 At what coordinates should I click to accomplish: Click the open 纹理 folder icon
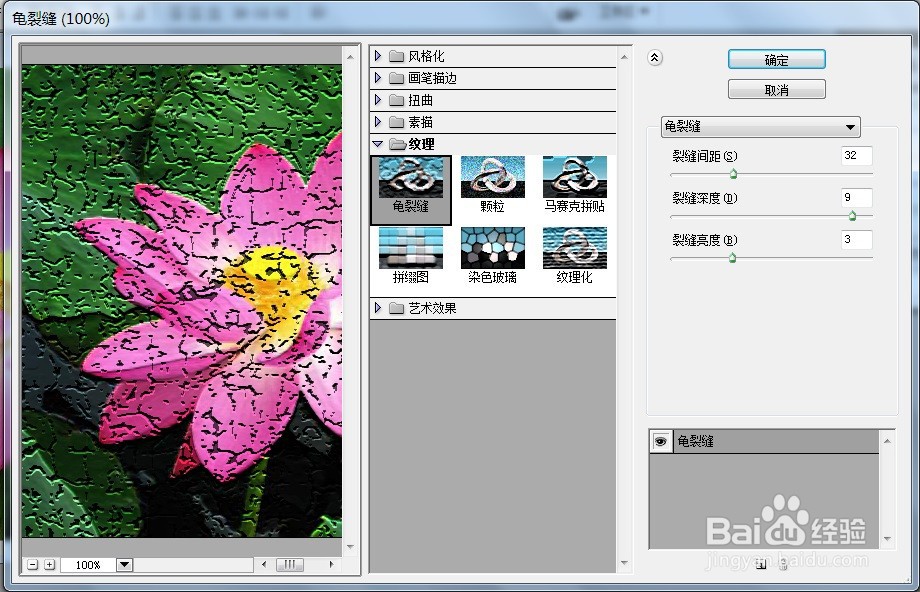397,144
